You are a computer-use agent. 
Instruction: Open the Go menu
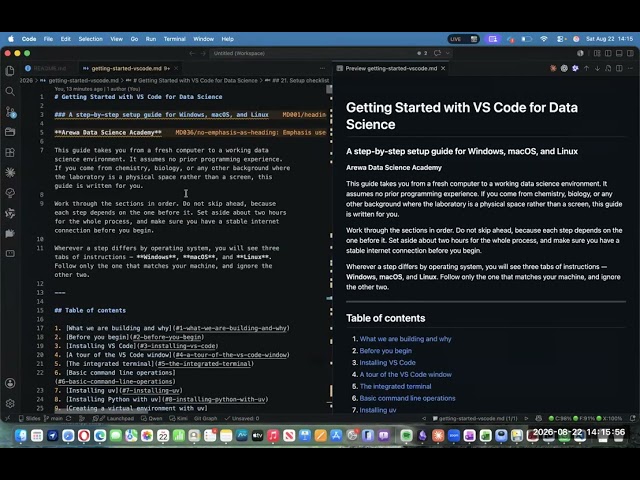134,39
